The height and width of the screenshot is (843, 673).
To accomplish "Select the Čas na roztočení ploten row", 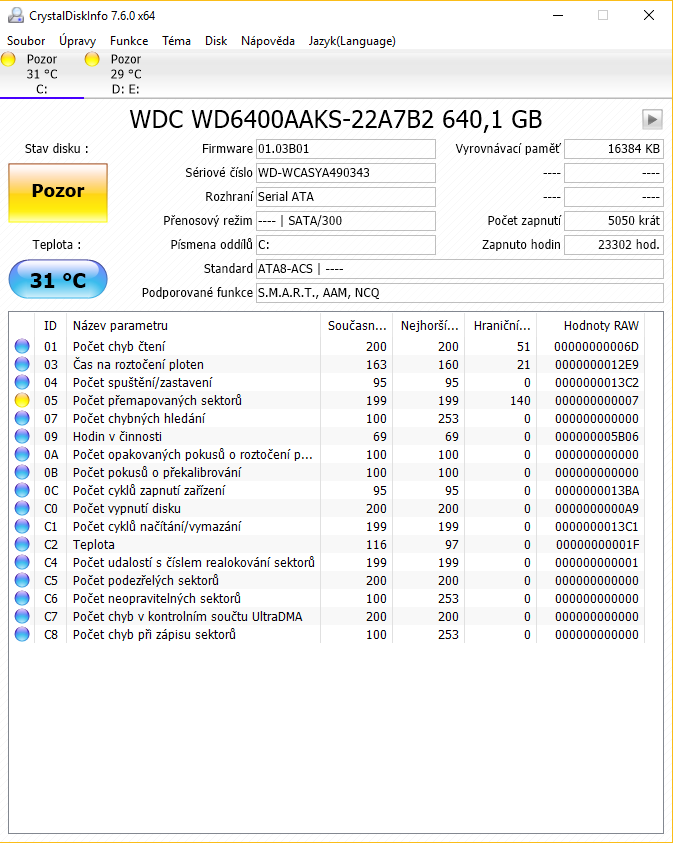I will [x=327, y=365].
